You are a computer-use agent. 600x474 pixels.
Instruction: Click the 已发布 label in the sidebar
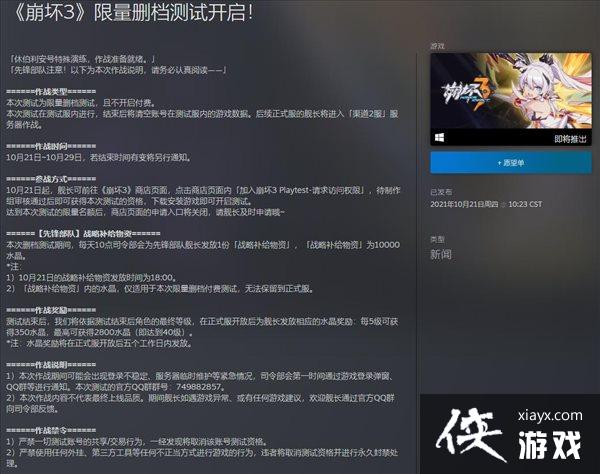coord(441,192)
